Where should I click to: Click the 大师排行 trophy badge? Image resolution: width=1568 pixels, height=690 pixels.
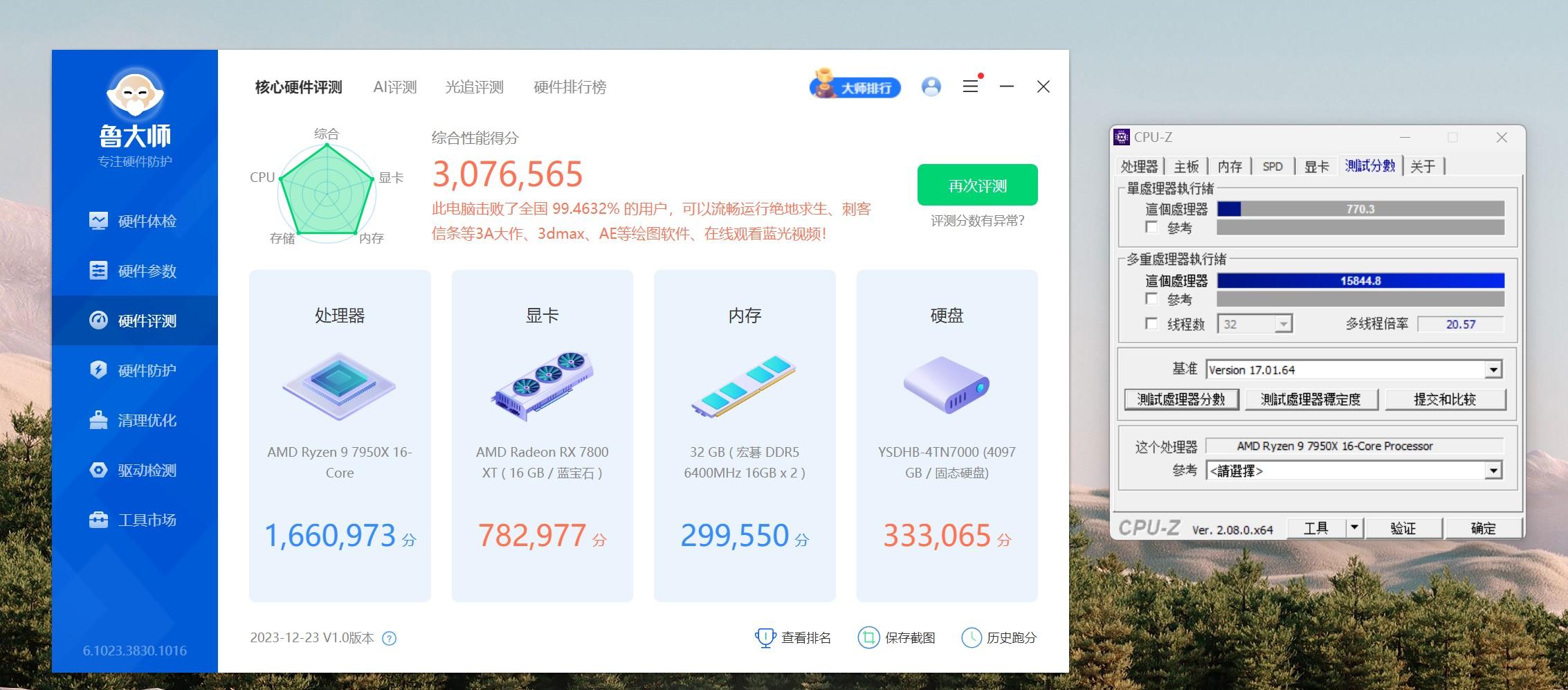coord(855,86)
